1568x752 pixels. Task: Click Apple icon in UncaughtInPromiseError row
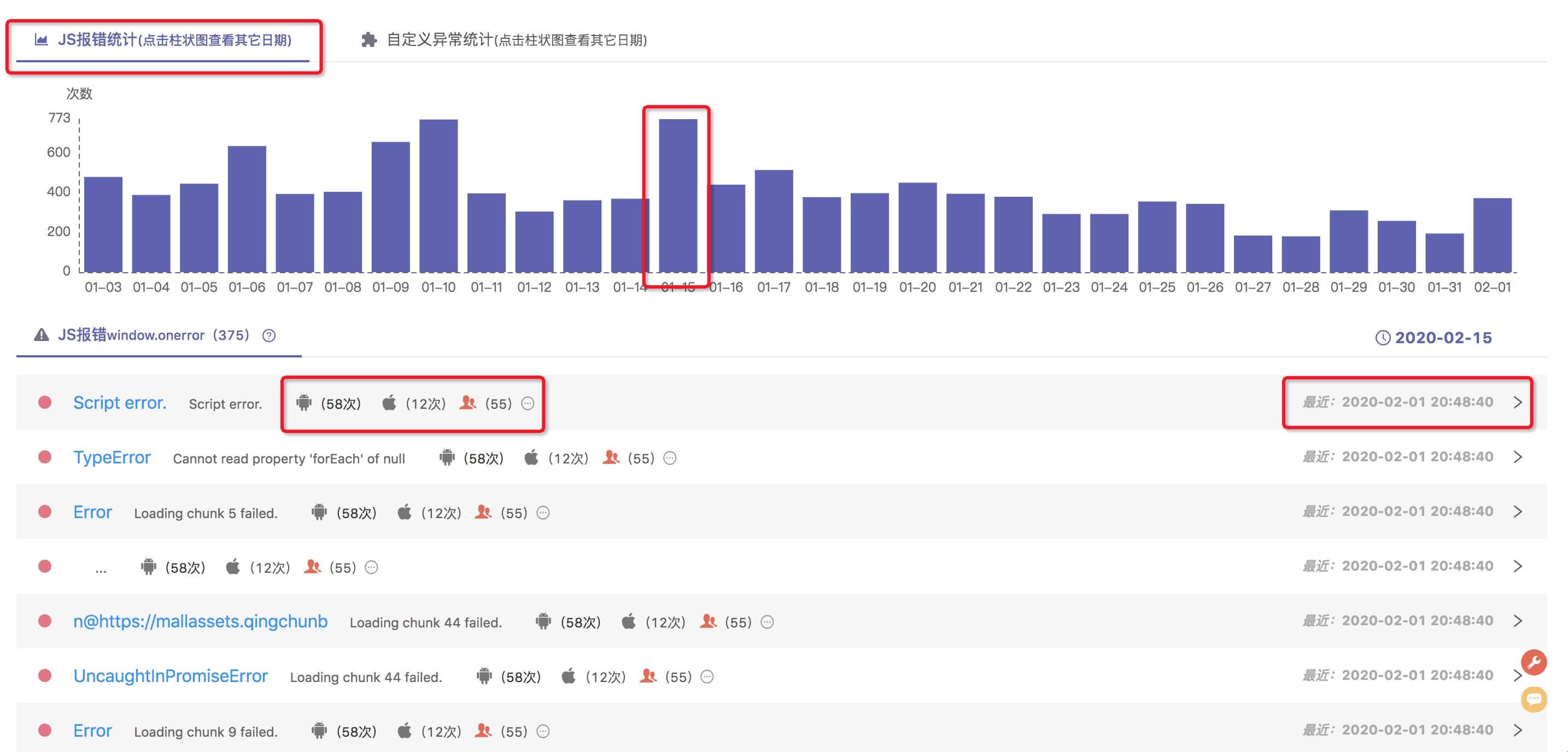(569, 676)
